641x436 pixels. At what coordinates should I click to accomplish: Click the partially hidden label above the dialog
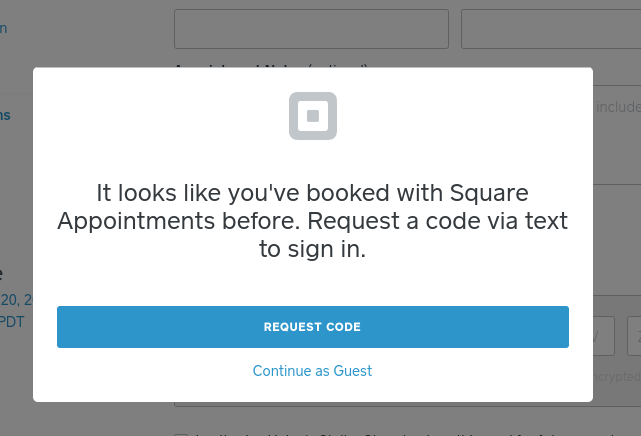[x=271, y=65]
